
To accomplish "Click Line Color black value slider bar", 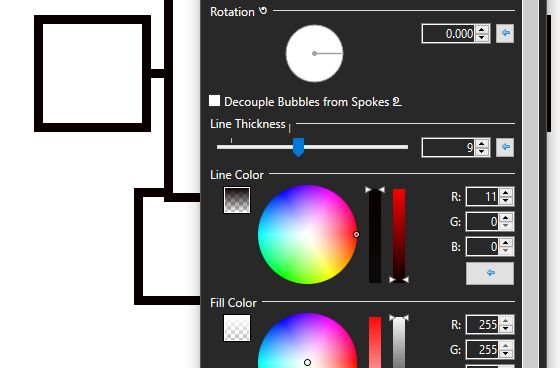I will (375, 236).
